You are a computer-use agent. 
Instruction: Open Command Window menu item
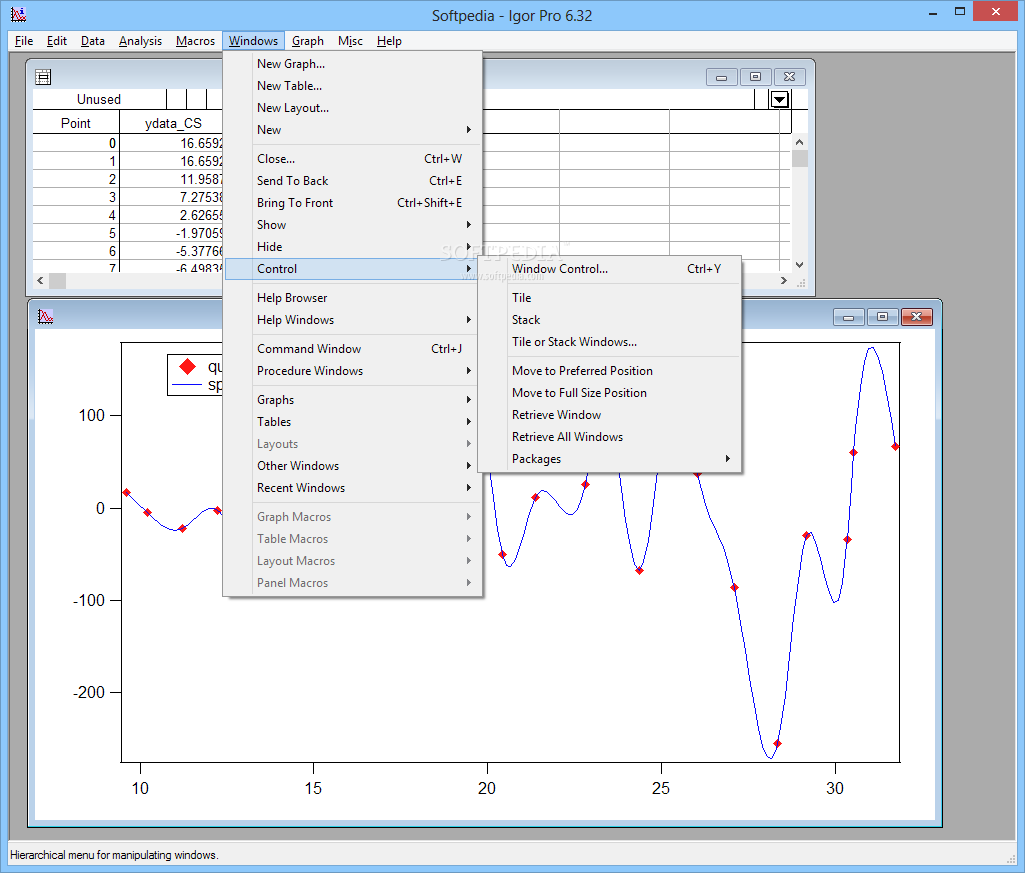[353, 349]
